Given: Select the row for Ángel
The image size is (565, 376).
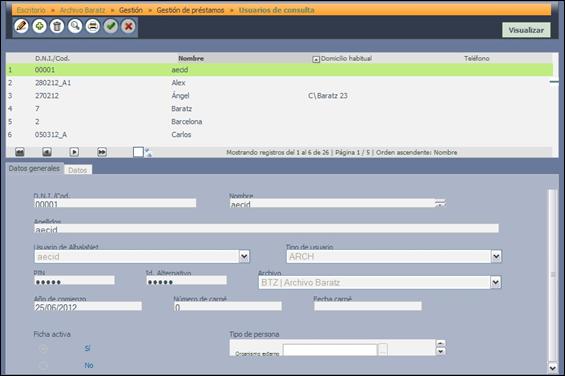Looking at the screenshot, I should point(279,96).
